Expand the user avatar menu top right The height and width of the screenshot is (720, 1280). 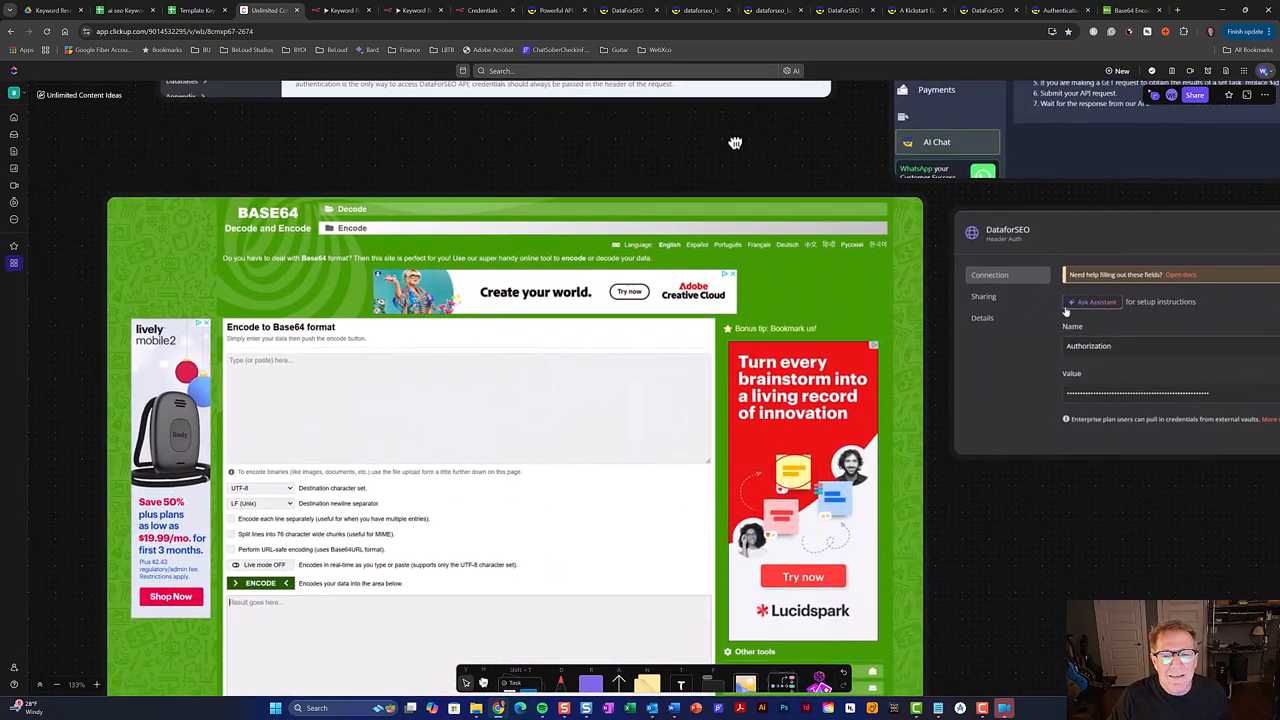pyautogui.click(x=1264, y=71)
